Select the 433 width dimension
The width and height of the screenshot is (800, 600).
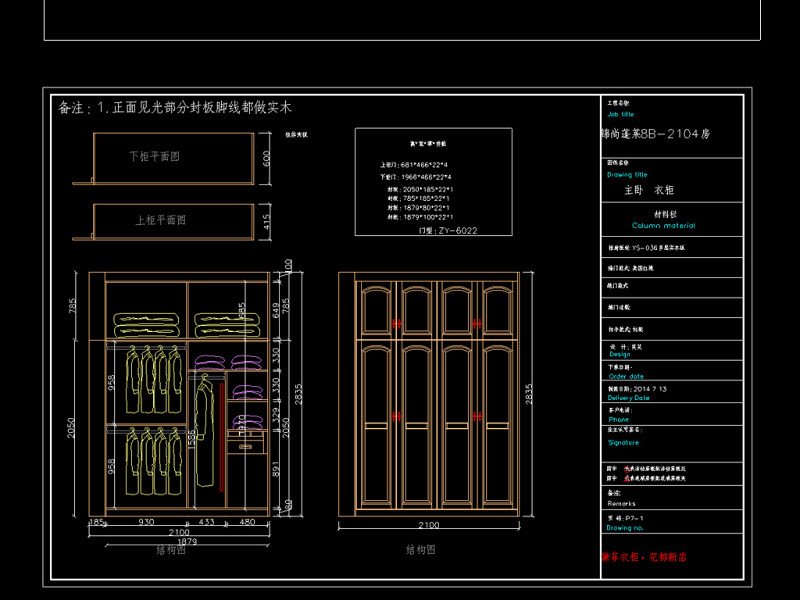pyautogui.click(x=207, y=522)
